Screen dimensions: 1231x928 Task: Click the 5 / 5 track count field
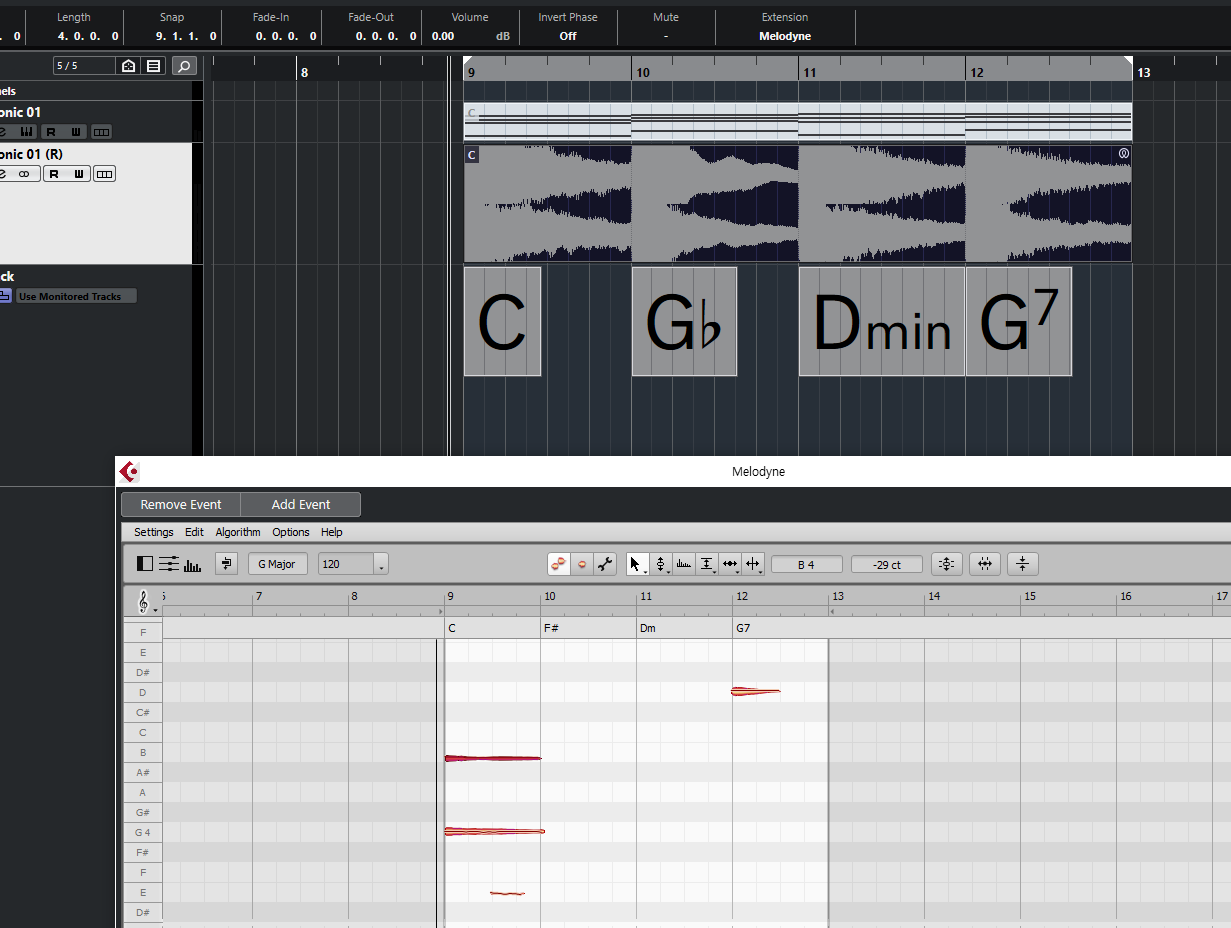85,66
